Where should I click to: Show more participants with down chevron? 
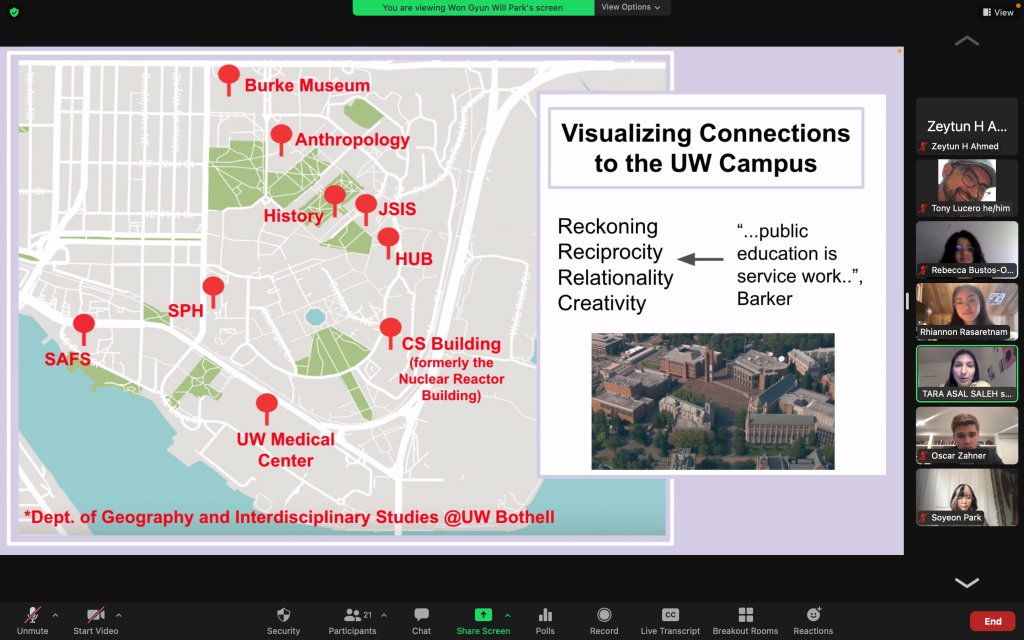click(967, 583)
